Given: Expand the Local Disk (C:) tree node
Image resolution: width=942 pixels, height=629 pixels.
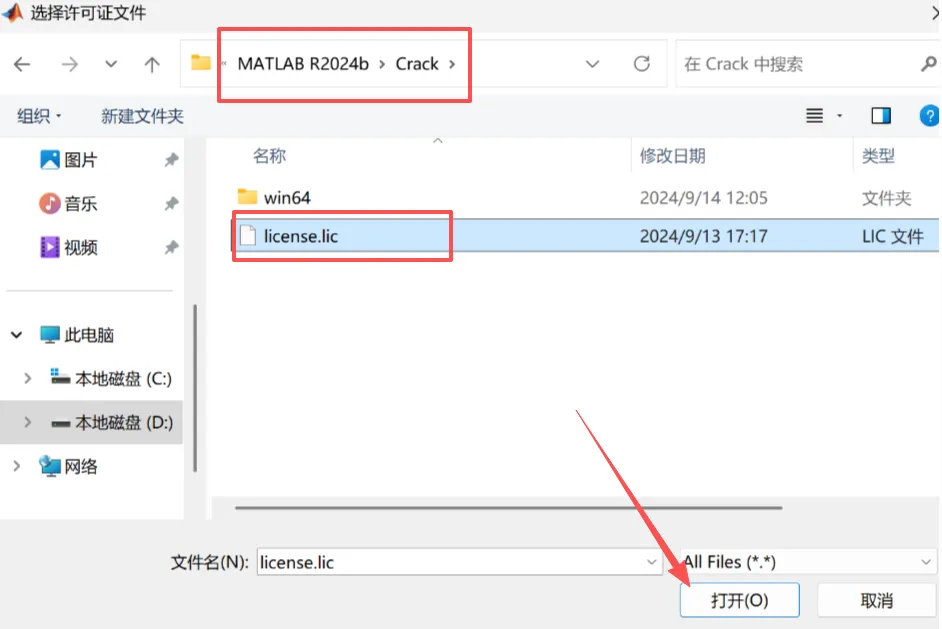Looking at the screenshot, I should pyautogui.click(x=28, y=378).
